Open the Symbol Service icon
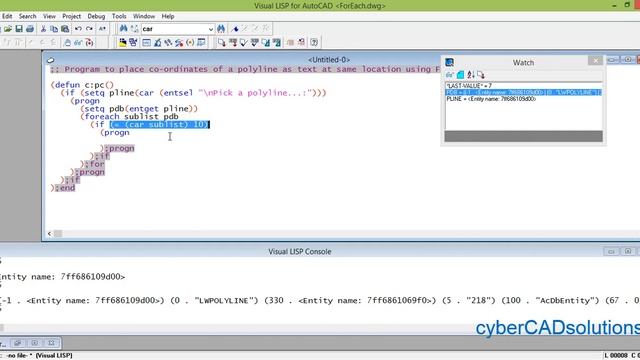This screenshot has height=360, width=640. 179,42
